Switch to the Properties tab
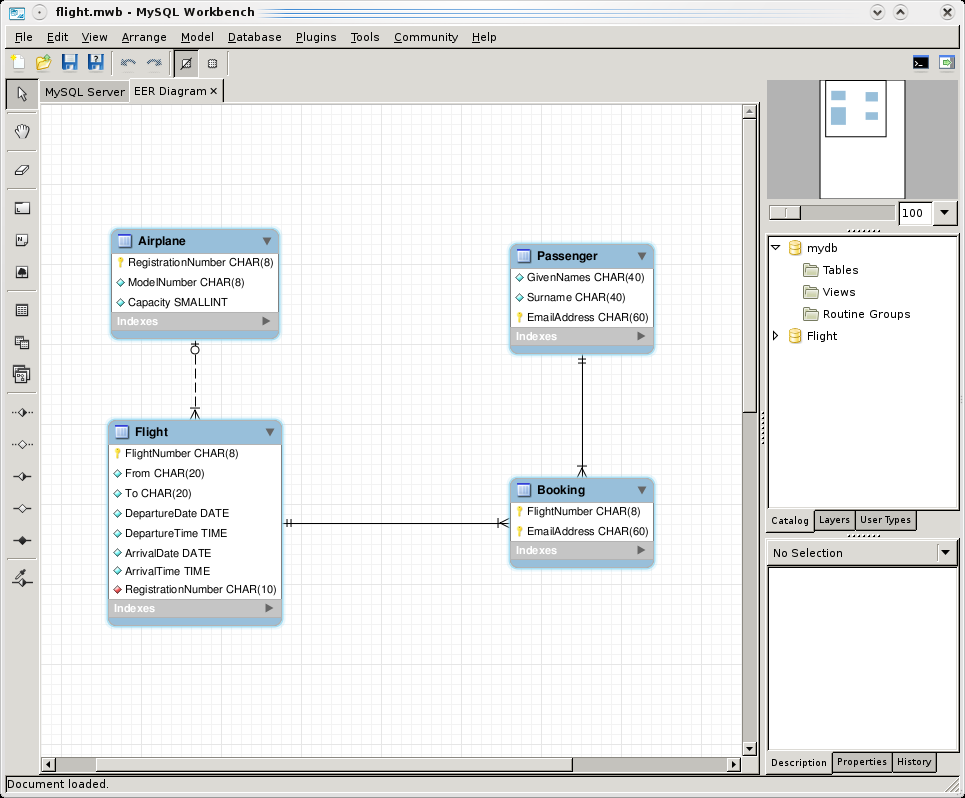Viewport: 965px width, 798px height. pyautogui.click(x=862, y=762)
